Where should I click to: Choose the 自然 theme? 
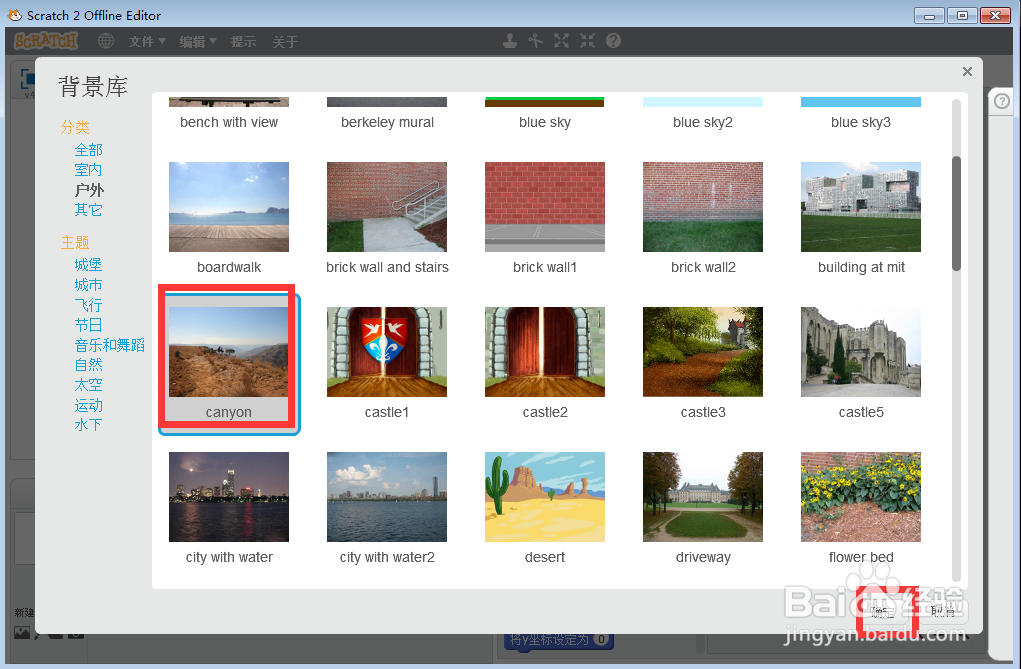point(89,365)
